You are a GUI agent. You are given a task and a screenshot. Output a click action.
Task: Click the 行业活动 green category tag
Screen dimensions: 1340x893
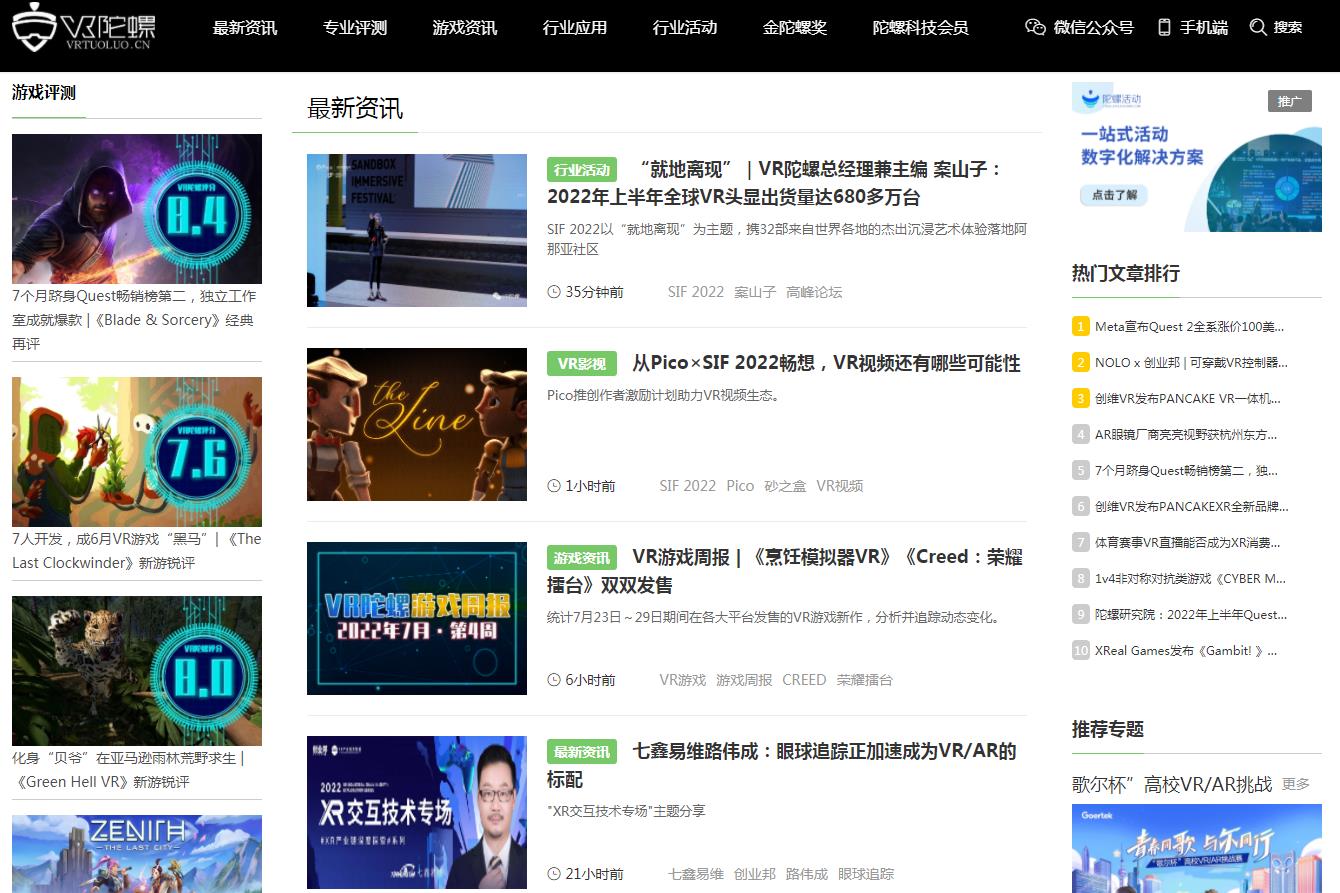(582, 170)
